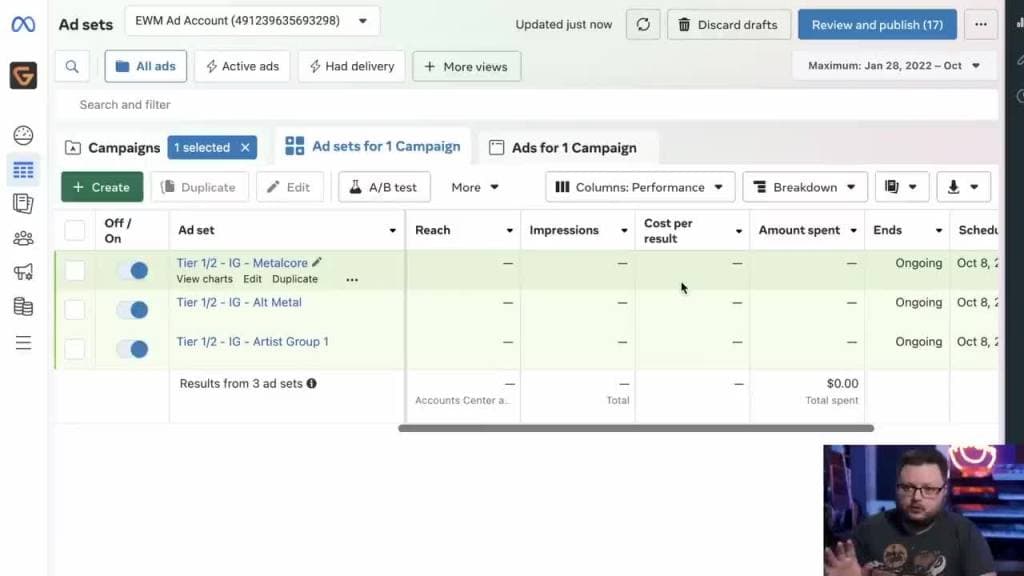Image resolution: width=1024 pixels, height=576 pixels.
Task: Click the horizontal table scrollbar
Action: point(635,428)
